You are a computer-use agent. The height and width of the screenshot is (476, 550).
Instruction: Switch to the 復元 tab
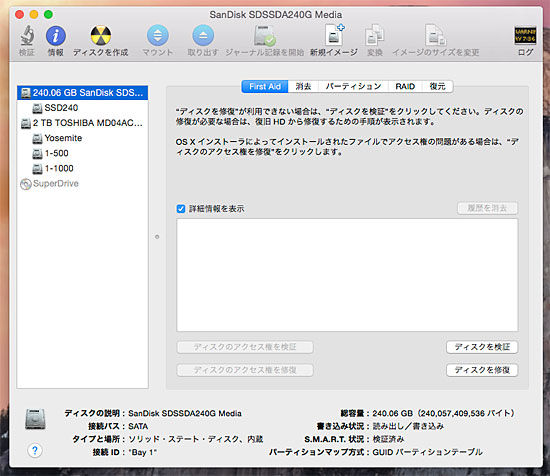[437, 87]
